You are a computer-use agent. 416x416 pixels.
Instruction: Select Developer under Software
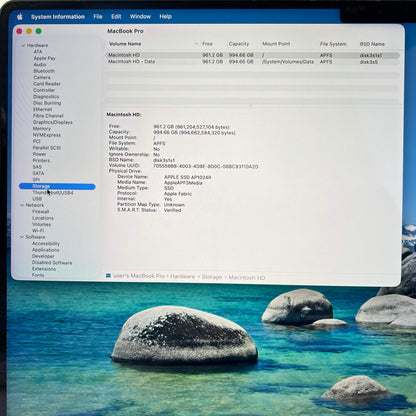click(x=43, y=256)
